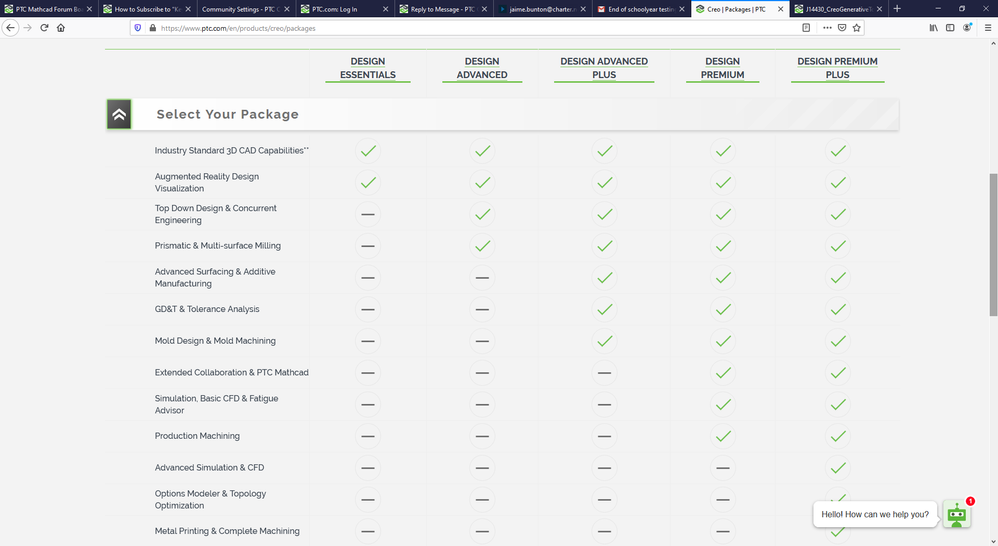Save page to Pocket

[x=841, y=28]
